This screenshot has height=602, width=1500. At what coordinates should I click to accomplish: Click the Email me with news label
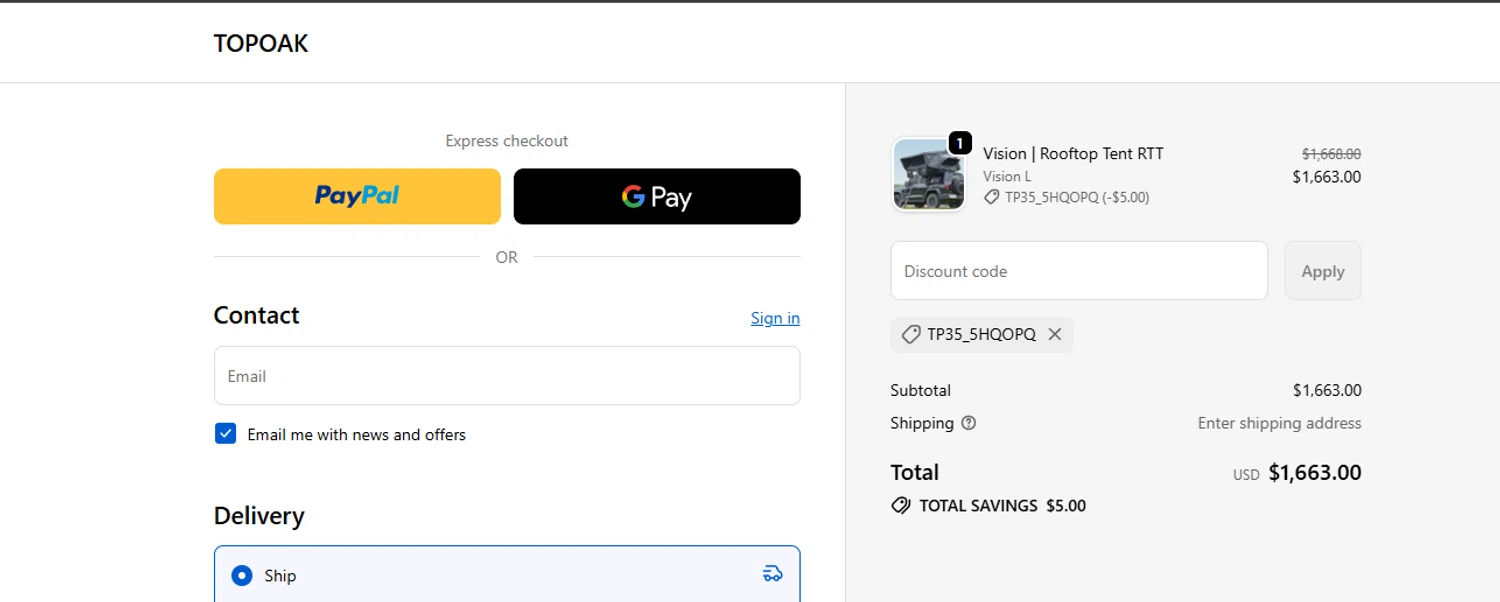(356, 435)
